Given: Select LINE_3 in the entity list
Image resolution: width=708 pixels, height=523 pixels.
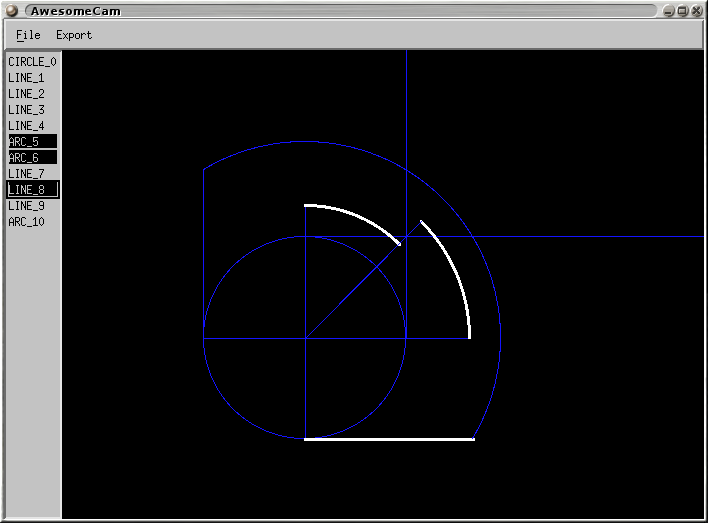Looking at the screenshot, I should 33,110.
